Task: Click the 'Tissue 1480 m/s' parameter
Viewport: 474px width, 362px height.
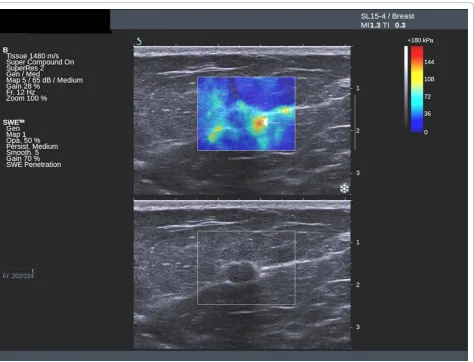Action: (x=33, y=56)
